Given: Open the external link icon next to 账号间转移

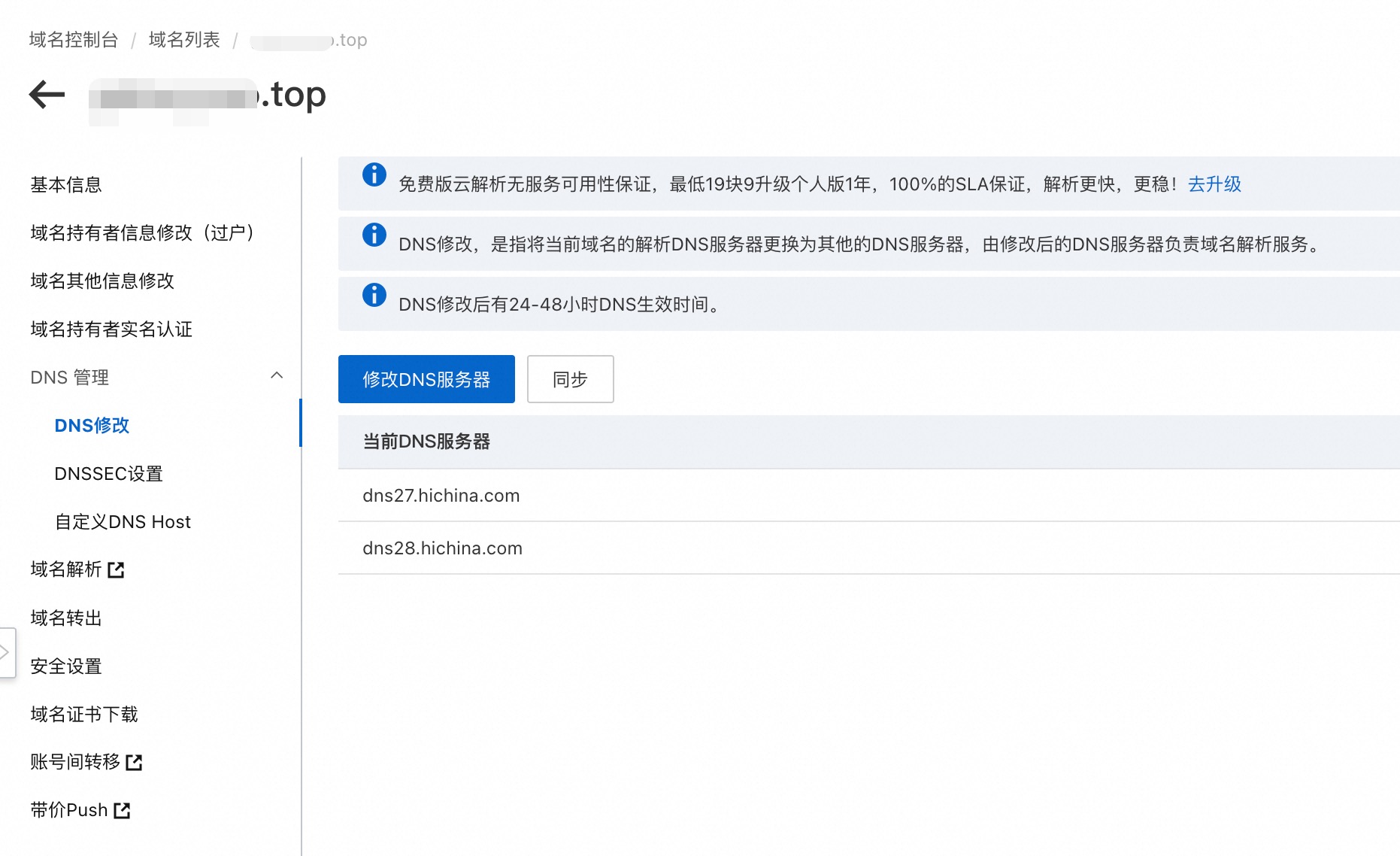Looking at the screenshot, I should click(134, 762).
